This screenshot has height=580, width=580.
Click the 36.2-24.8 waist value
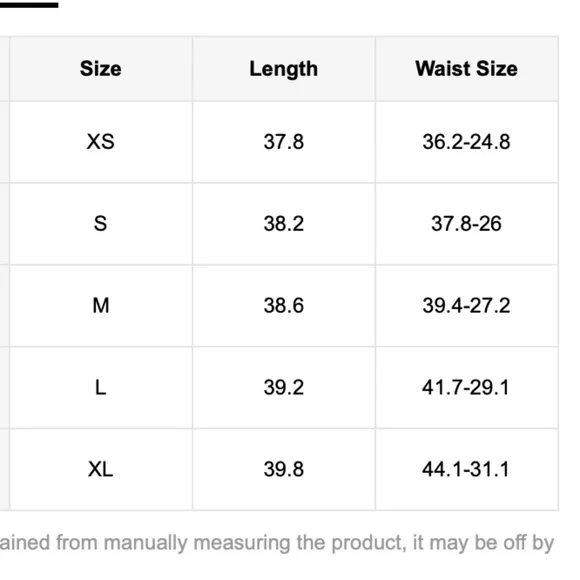coord(466,142)
